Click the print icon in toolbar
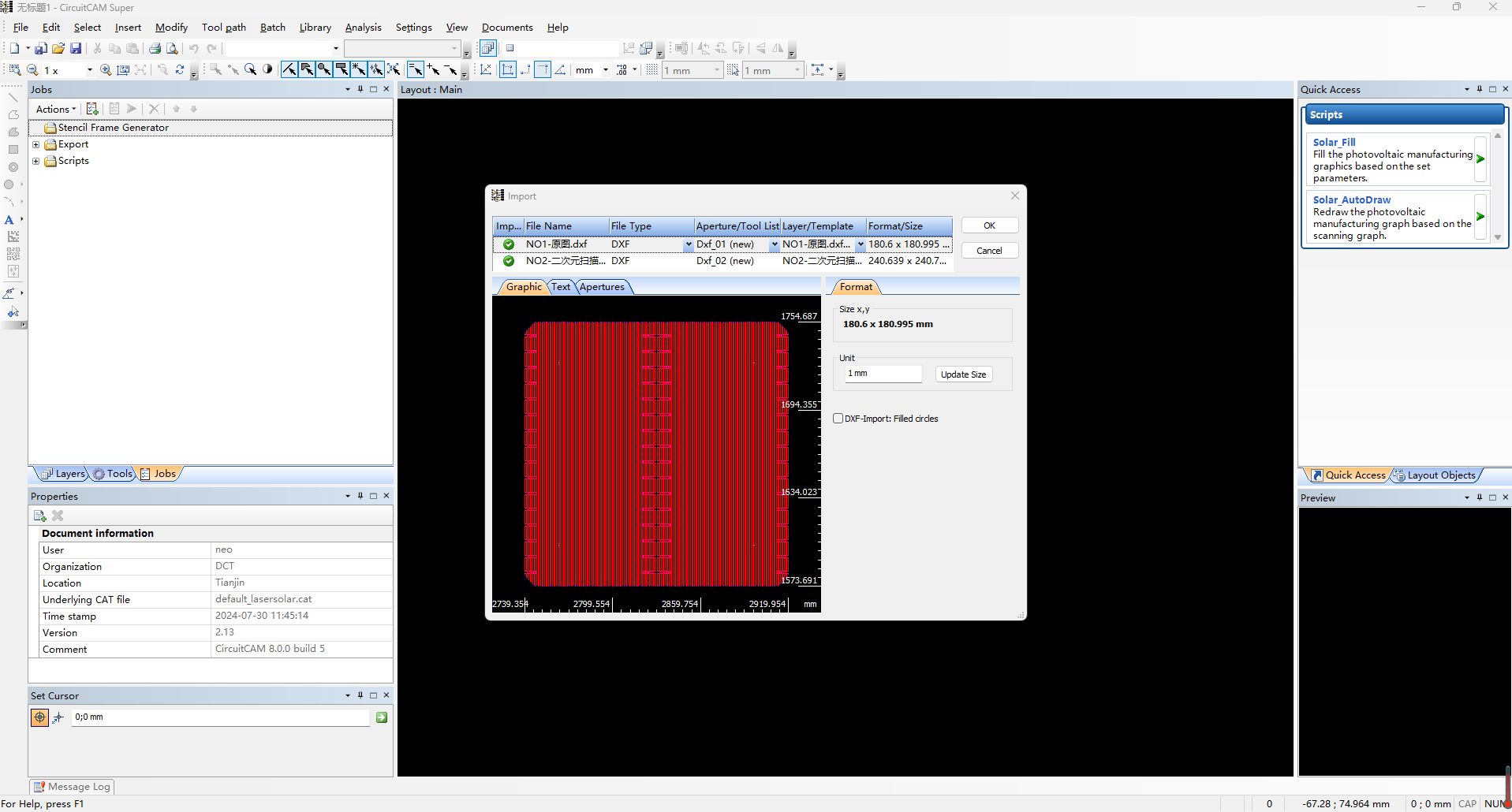This screenshot has height=812, width=1512. (x=155, y=48)
